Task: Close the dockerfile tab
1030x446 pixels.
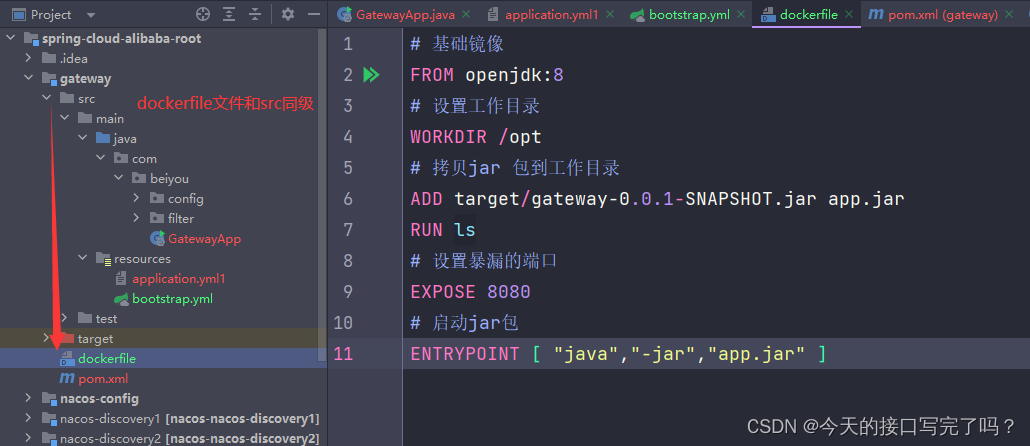Action: coord(849,14)
